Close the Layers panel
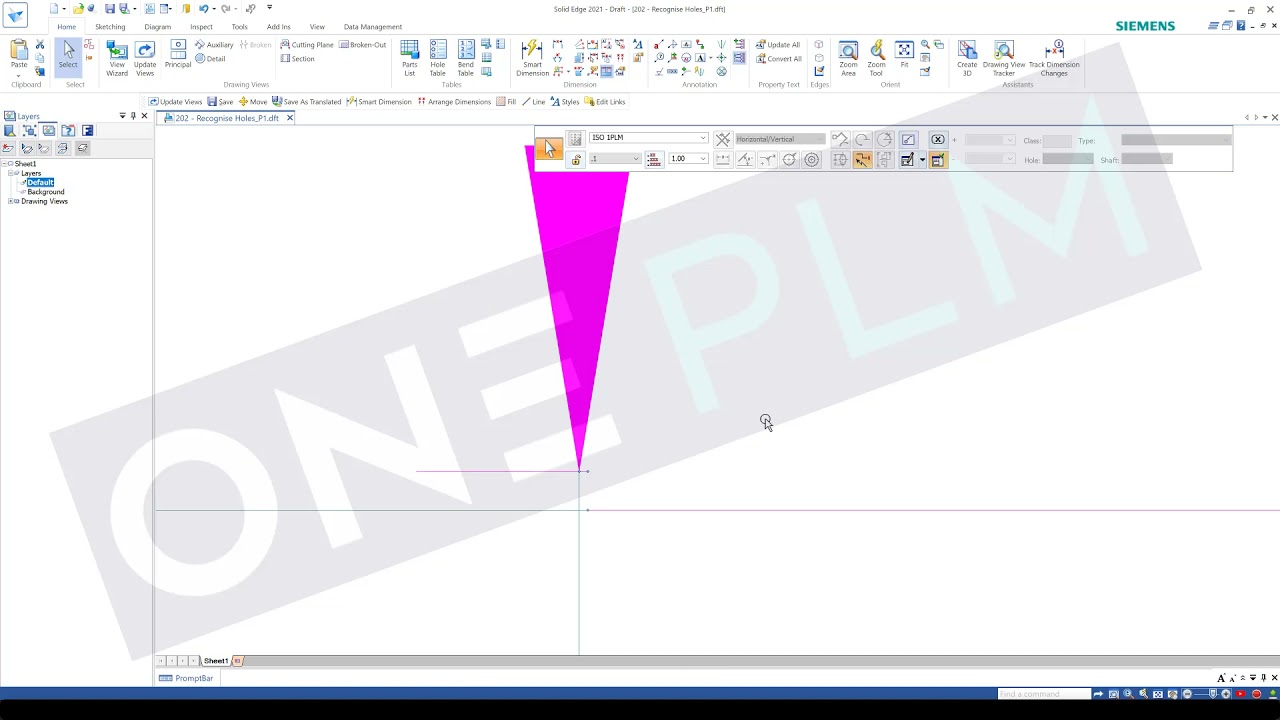Viewport: 1280px width, 720px height. pos(144,116)
